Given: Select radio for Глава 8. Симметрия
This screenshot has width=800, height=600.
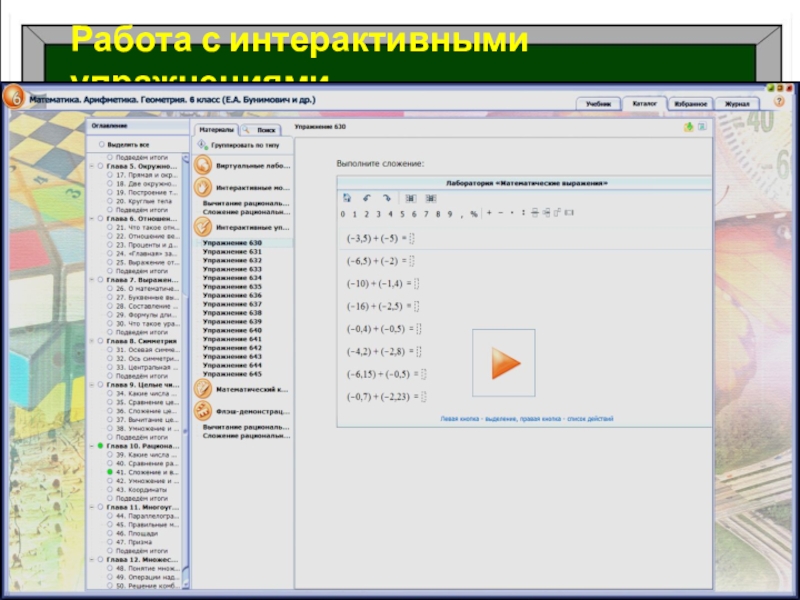Looking at the screenshot, I should pyautogui.click(x=101, y=341).
